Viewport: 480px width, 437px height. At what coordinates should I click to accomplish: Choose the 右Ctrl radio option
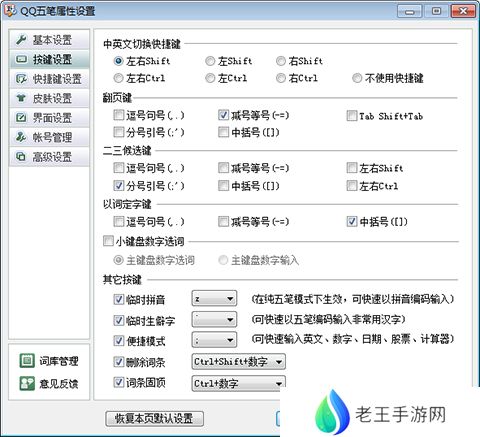[281, 78]
